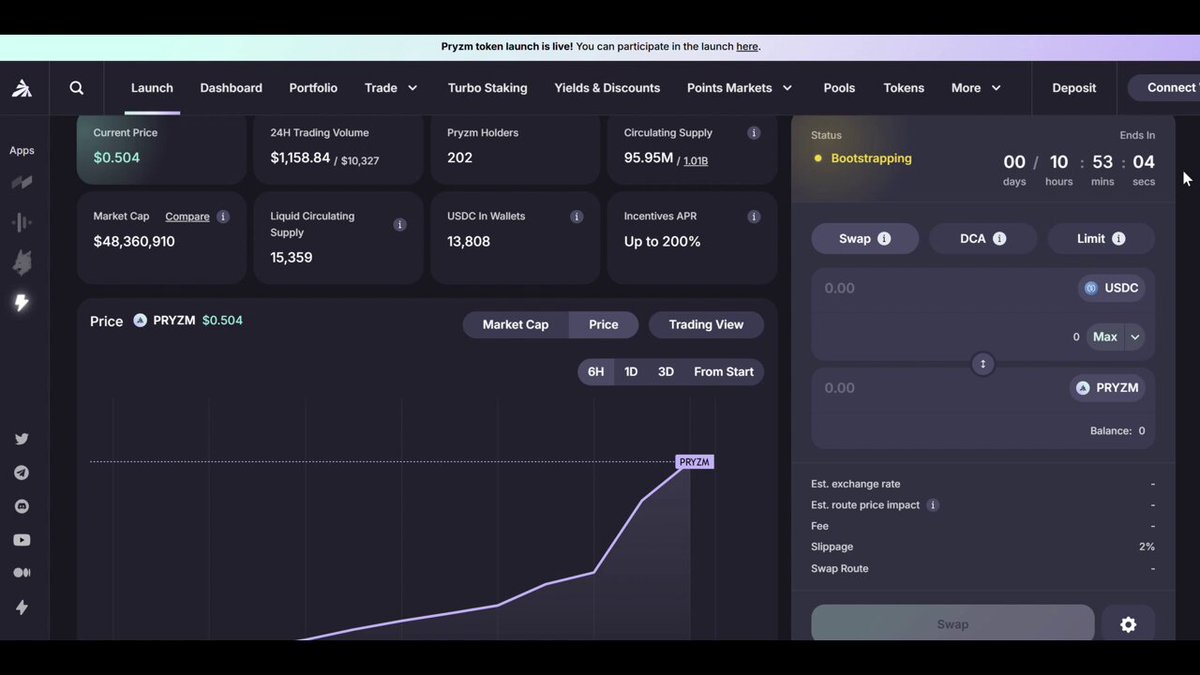Select the Limit order tab
This screenshot has width=1200, height=675.
tap(1101, 239)
